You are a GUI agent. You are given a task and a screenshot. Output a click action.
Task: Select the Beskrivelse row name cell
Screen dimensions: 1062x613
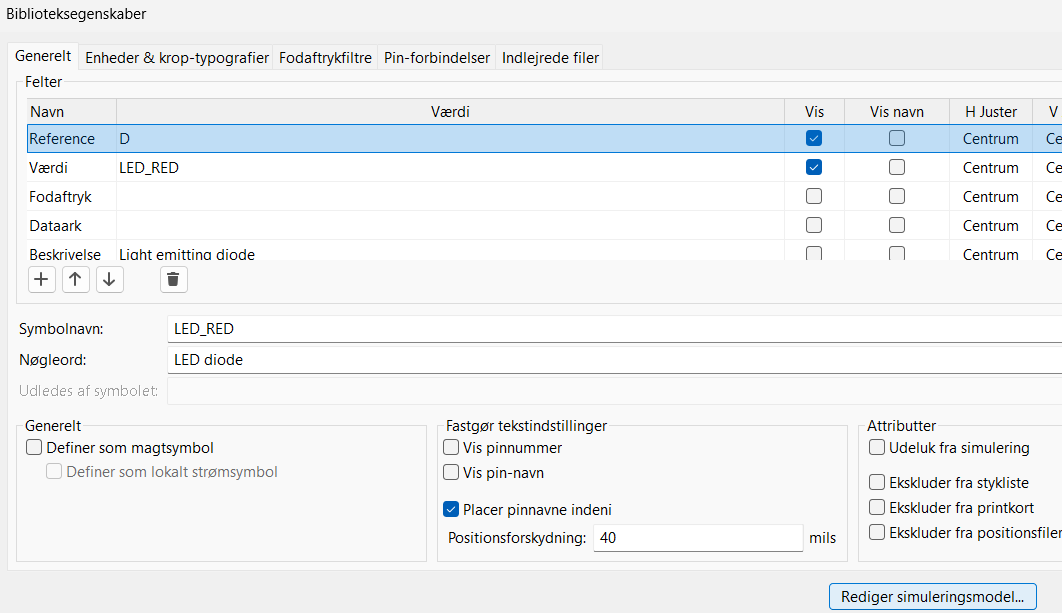tap(72, 251)
